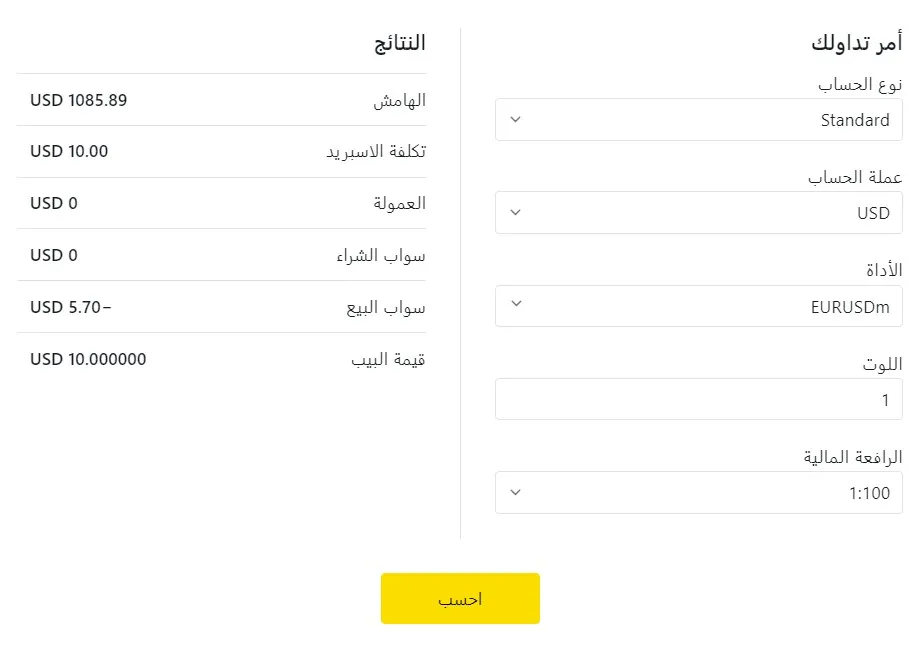Click the أمر تداولك order form heading
The height and width of the screenshot is (645, 923).
(x=857, y=43)
